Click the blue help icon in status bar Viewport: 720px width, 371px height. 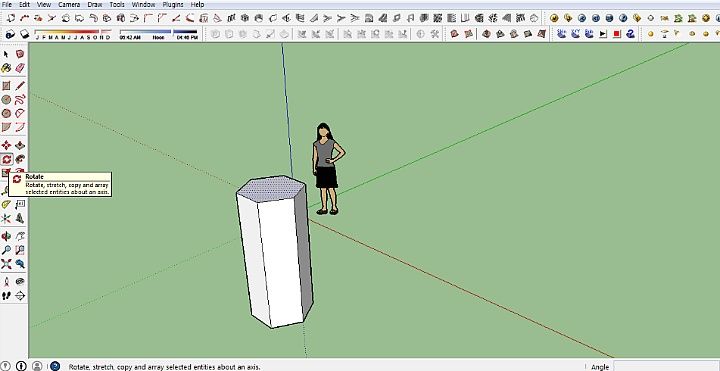click(55, 366)
